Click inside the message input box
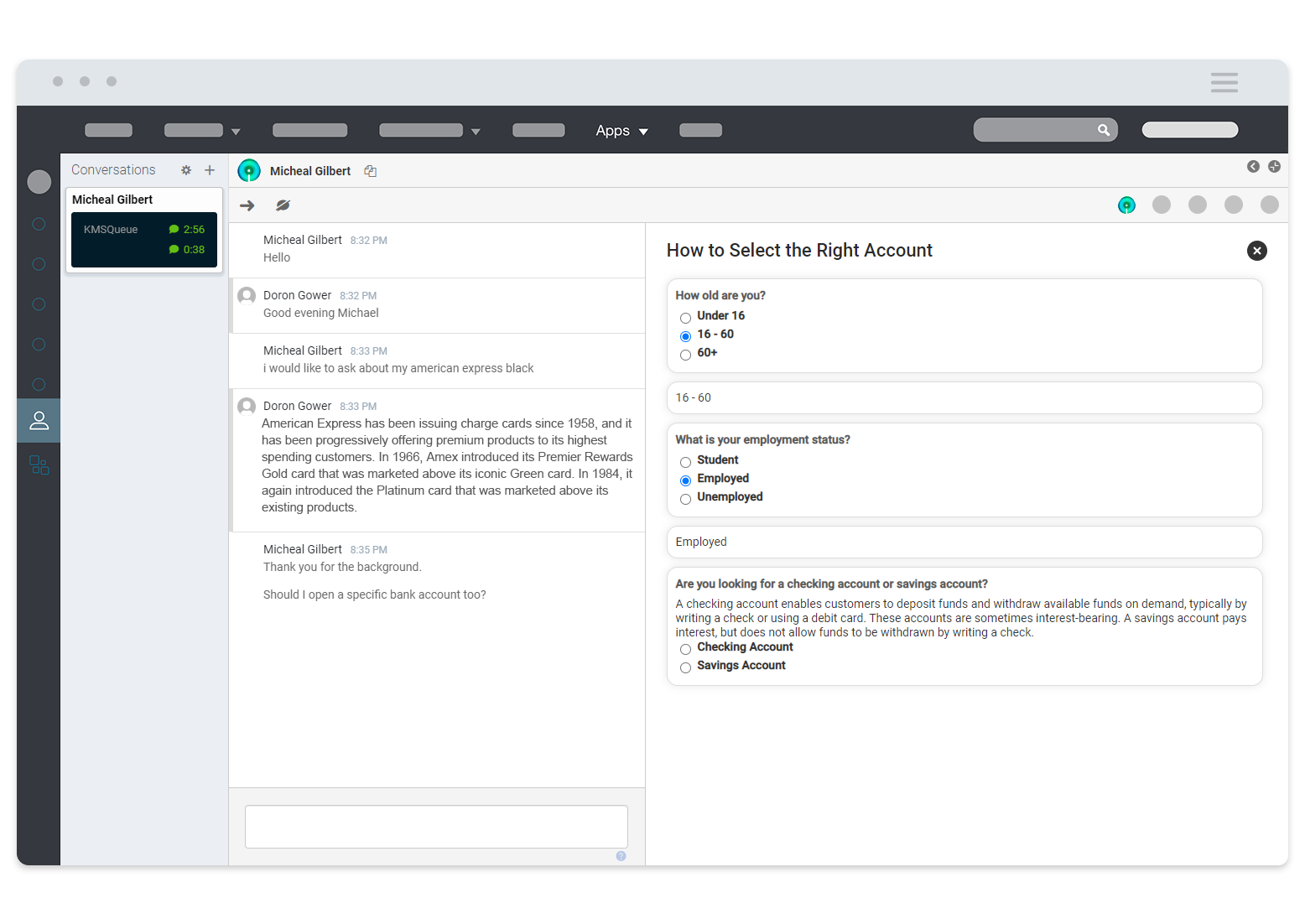Image resolution: width=1305 pixels, height=924 pixels. (436, 826)
